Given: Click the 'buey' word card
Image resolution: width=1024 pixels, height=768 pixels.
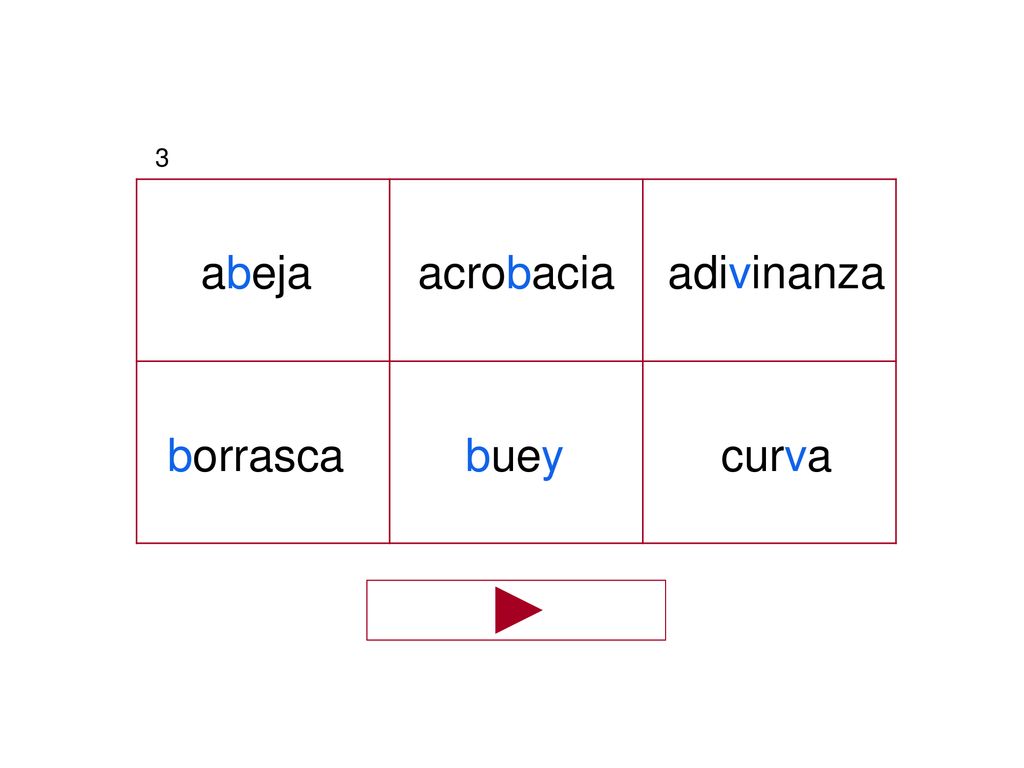Looking at the screenshot, I should [516, 452].
